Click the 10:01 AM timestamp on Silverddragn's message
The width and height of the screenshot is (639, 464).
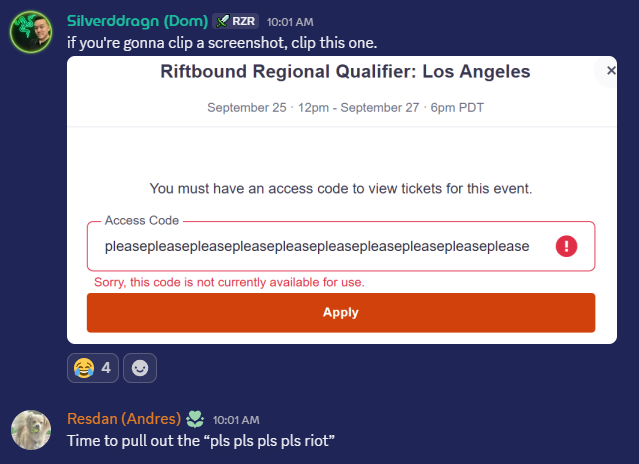290,22
